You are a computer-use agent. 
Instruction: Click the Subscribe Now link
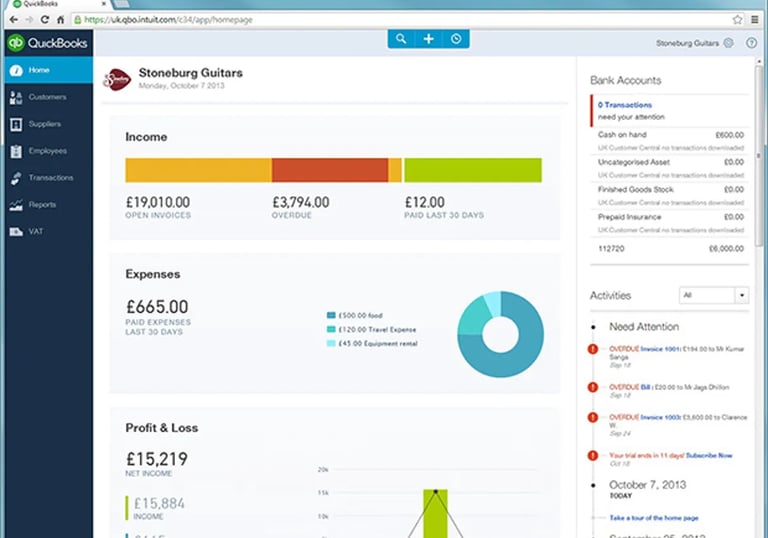pos(709,456)
